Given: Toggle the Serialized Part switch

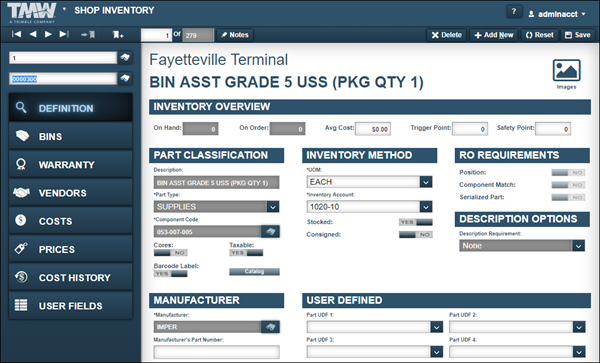Looking at the screenshot, I should 568,197.
